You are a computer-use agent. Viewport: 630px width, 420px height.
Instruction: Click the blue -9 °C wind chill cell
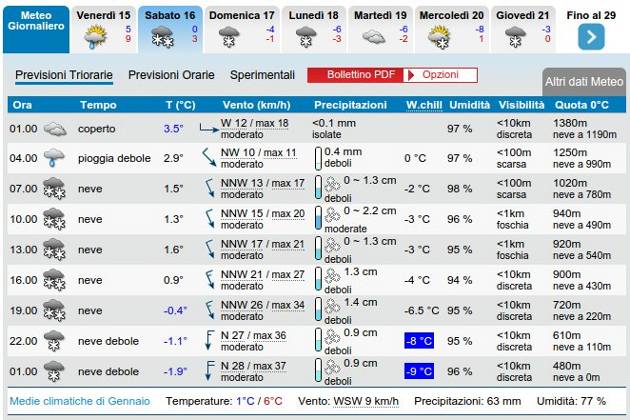[x=418, y=371]
